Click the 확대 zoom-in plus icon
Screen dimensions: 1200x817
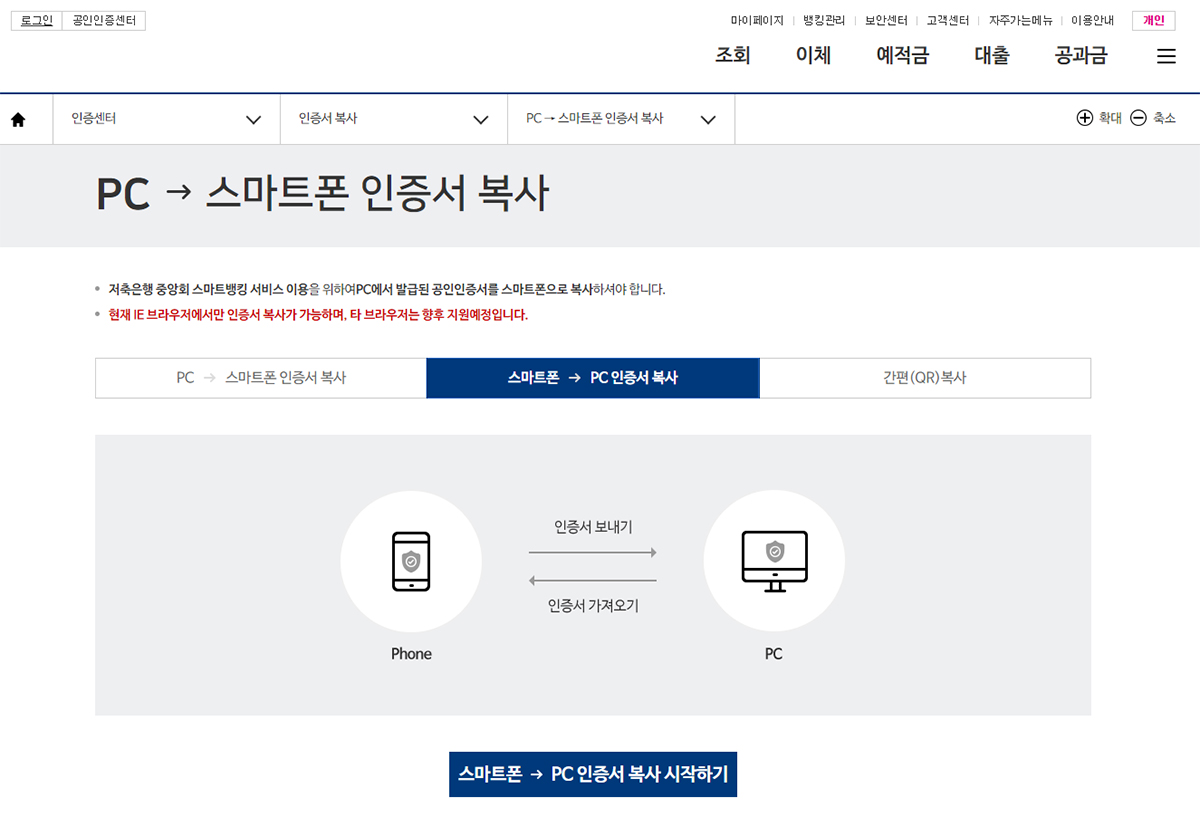tap(1085, 118)
